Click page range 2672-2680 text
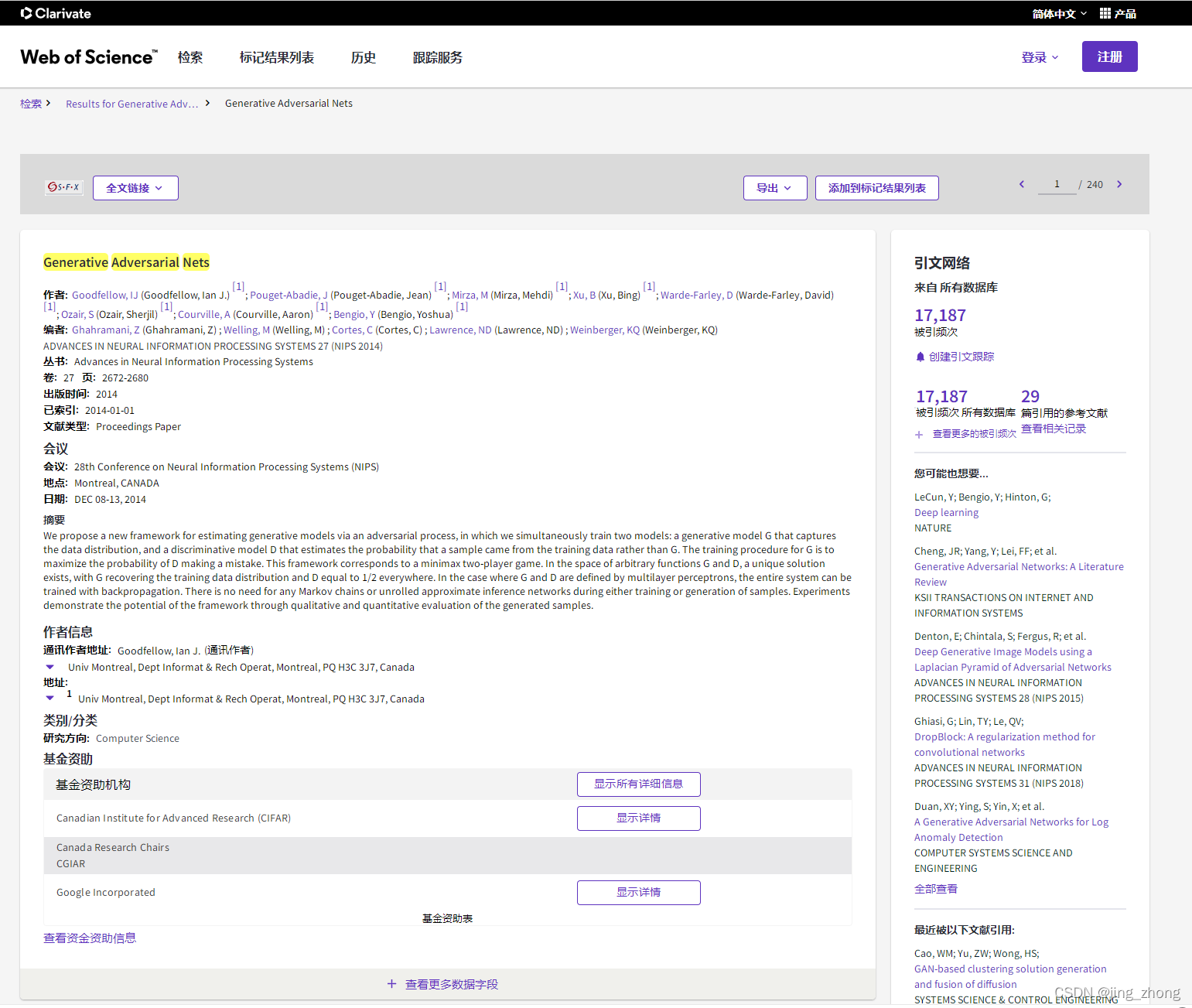Image resolution: width=1192 pixels, height=1008 pixels. tap(125, 378)
